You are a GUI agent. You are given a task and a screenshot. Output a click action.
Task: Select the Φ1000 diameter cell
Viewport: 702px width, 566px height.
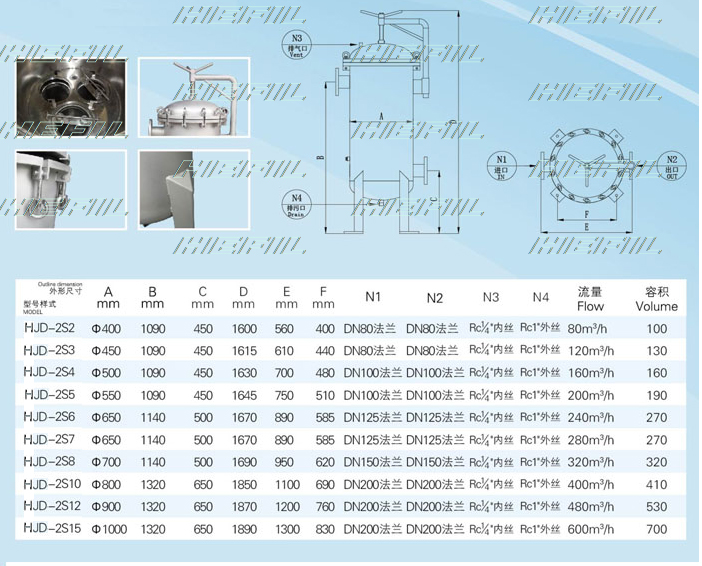[109, 529]
